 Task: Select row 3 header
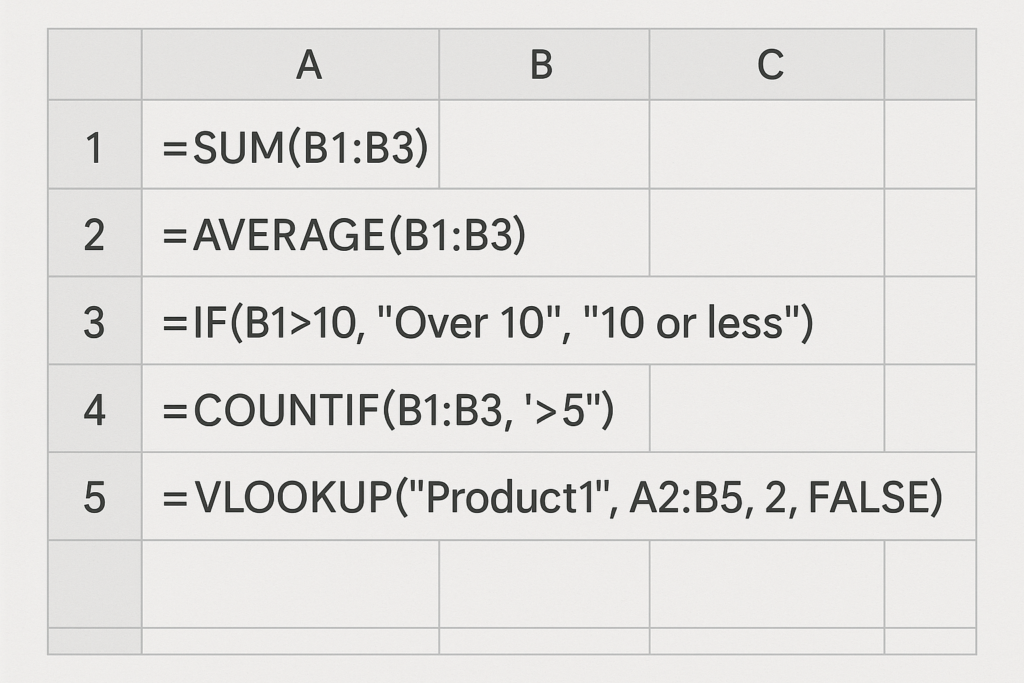95,320
